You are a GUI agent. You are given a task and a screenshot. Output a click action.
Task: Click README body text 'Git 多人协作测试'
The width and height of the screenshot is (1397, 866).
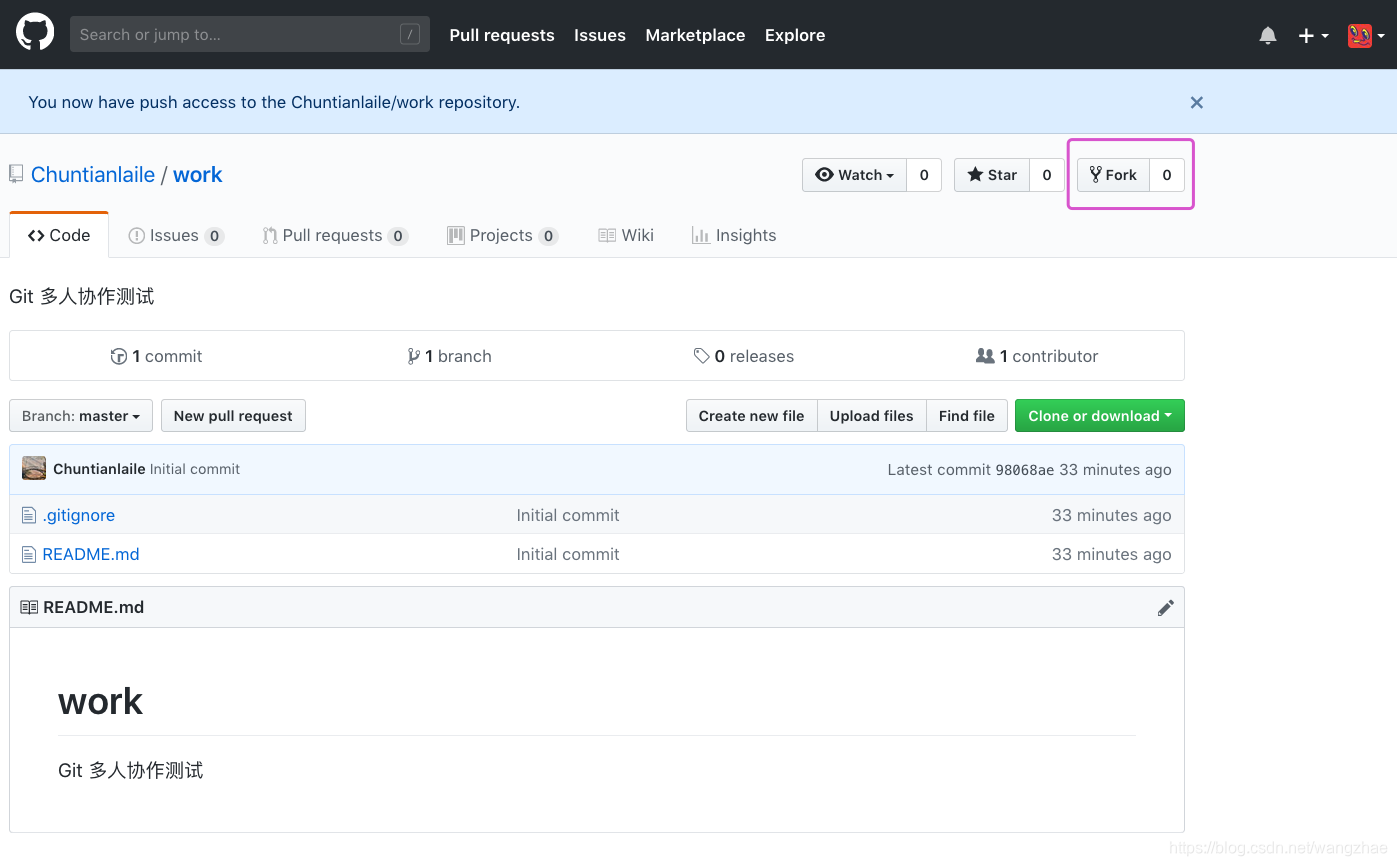tap(131, 770)
